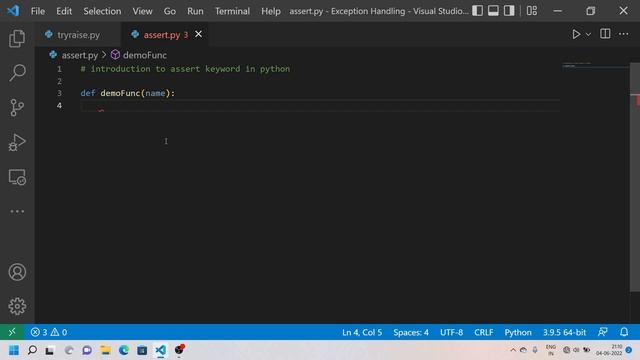640x360 pixels.
Task: Toggle the primary side bar layout icon
Action: [477, 11]
